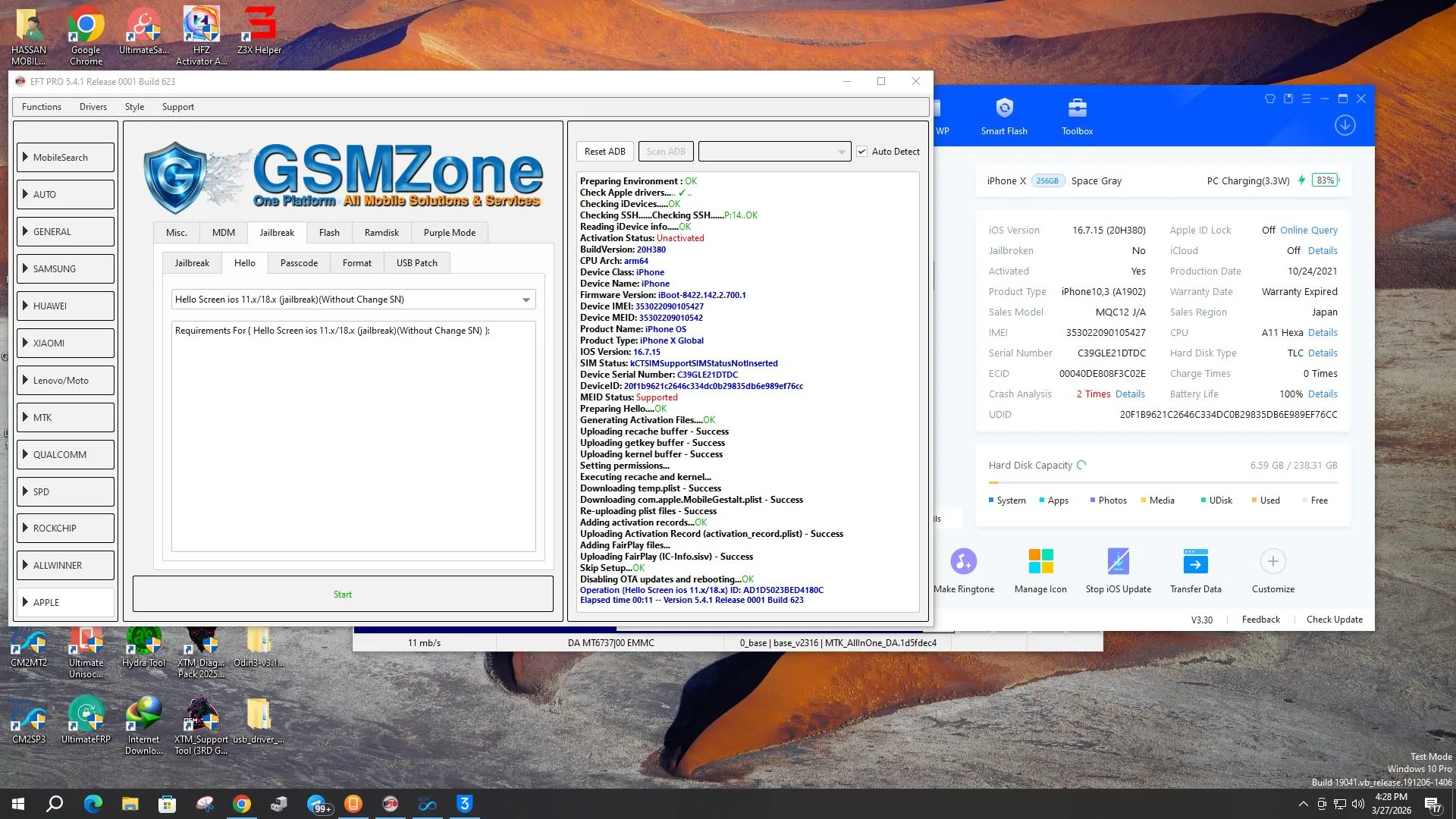1456x819 pixels.
Task: Open the Drivers menu
Action: tap(93, 107)
